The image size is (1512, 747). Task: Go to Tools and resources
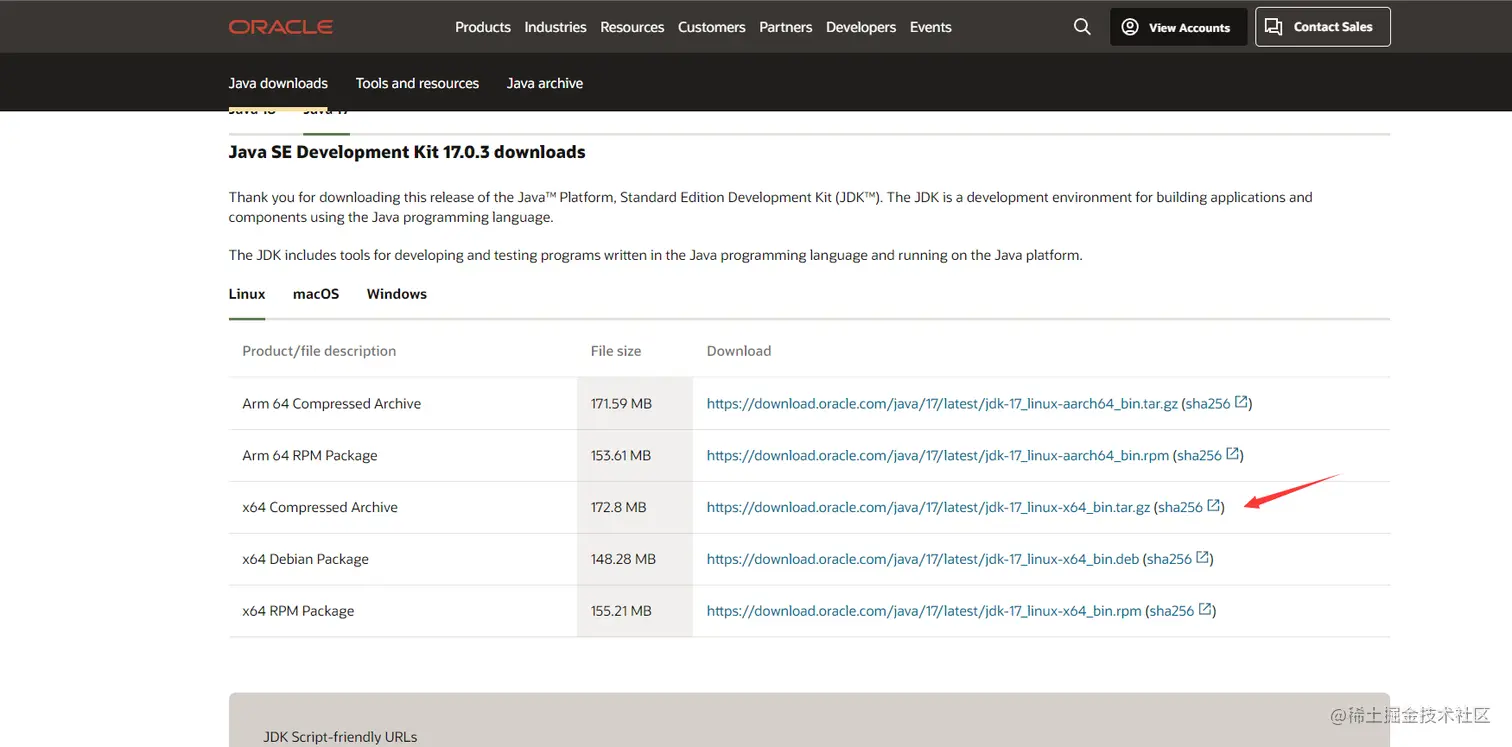417,83
